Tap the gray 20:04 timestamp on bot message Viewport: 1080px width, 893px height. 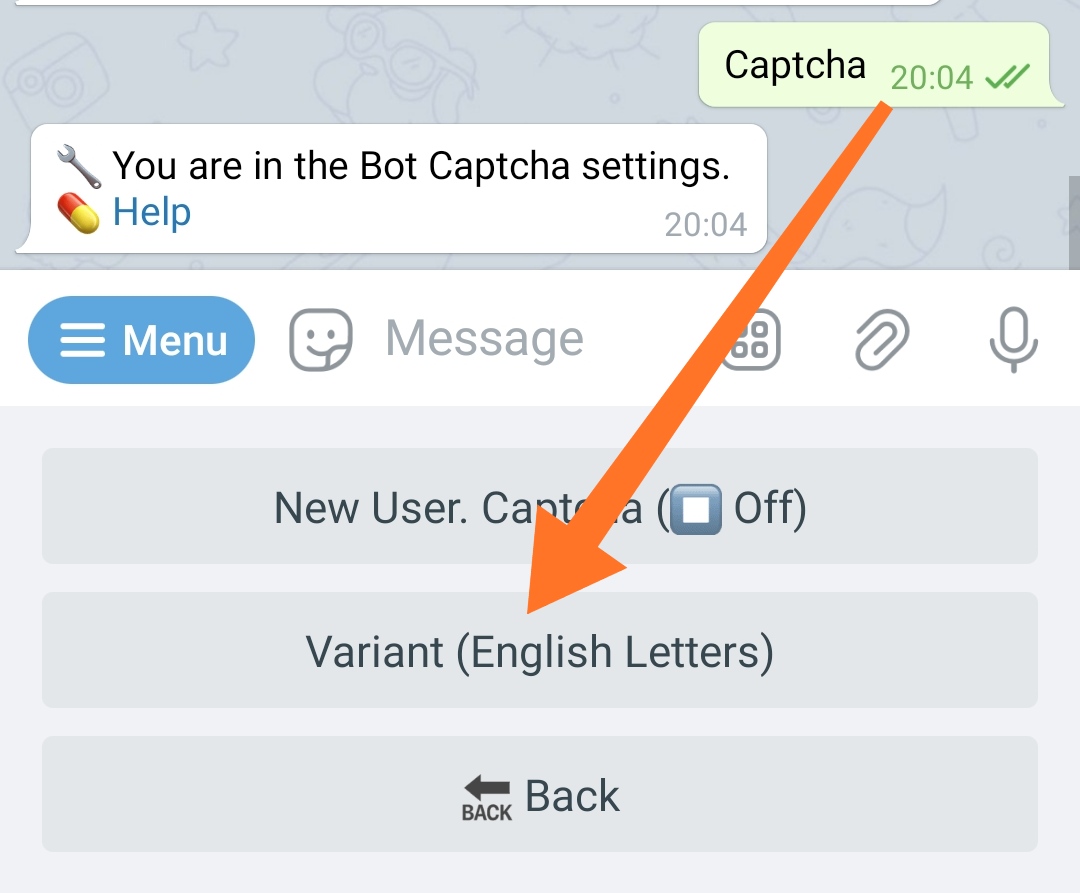[706, 224]
